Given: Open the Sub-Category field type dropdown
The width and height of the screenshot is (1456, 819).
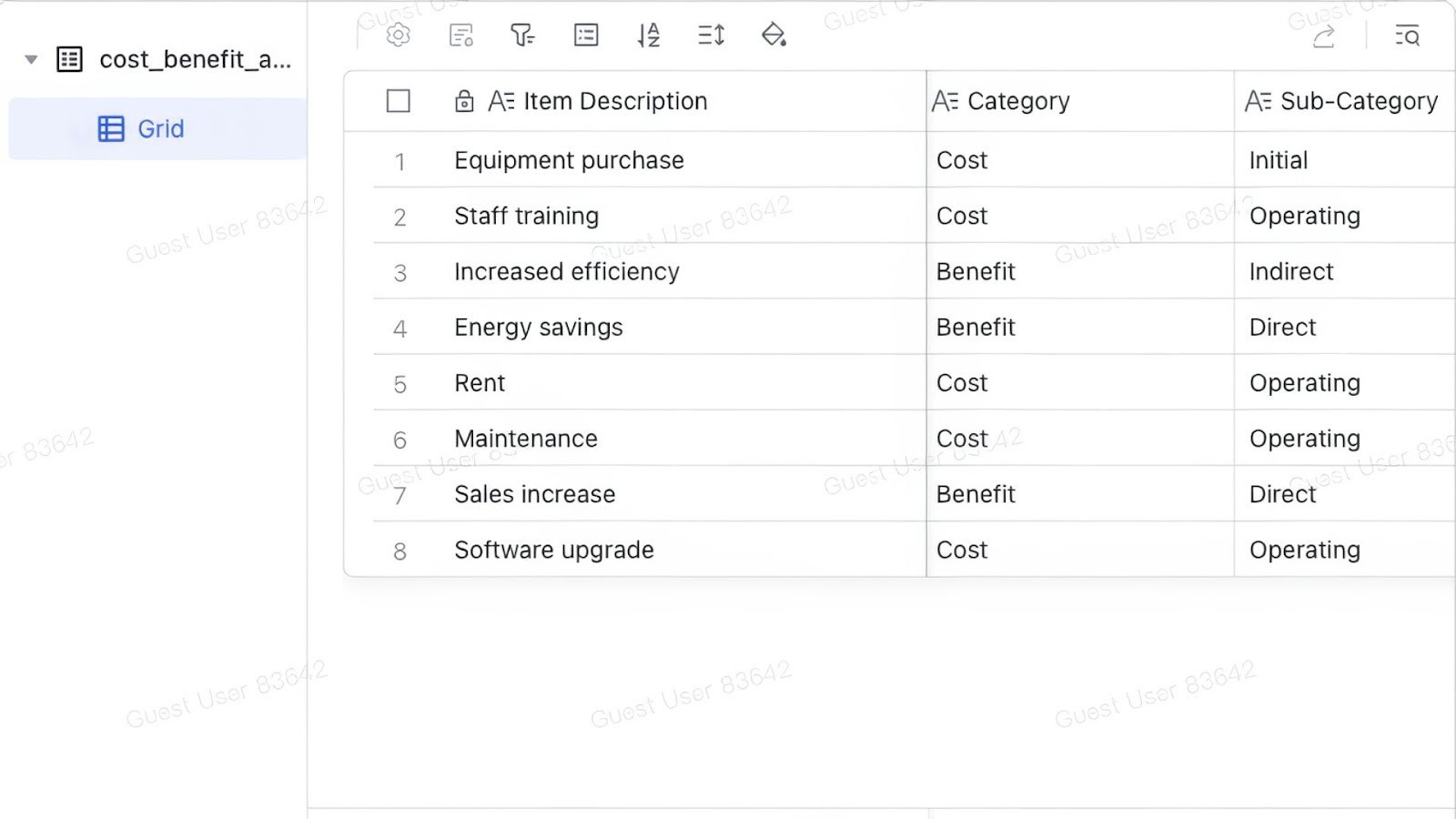Looking at the screenshot, I should 1259,101.
